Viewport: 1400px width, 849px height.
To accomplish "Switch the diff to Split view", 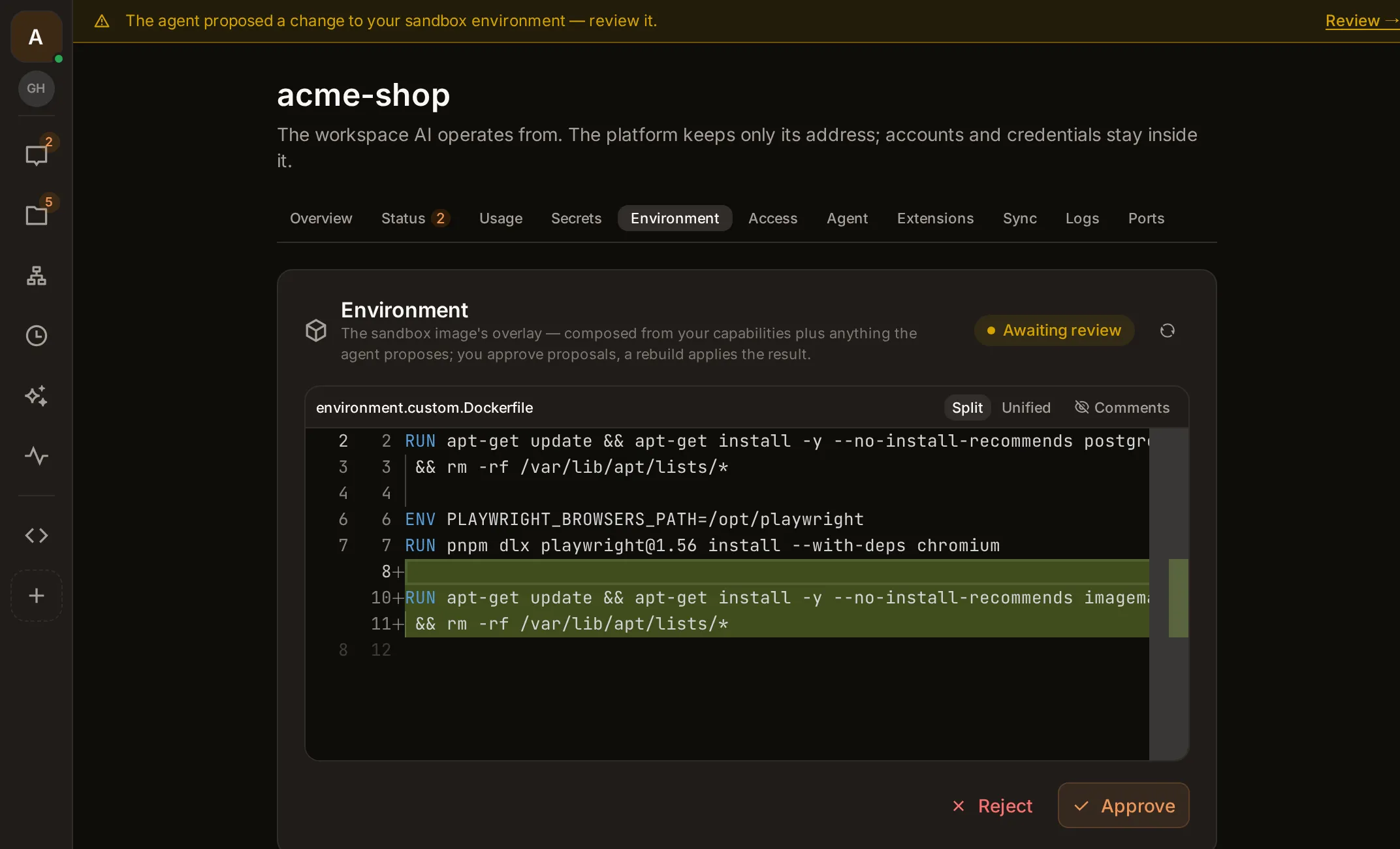I will pos(967,408).
